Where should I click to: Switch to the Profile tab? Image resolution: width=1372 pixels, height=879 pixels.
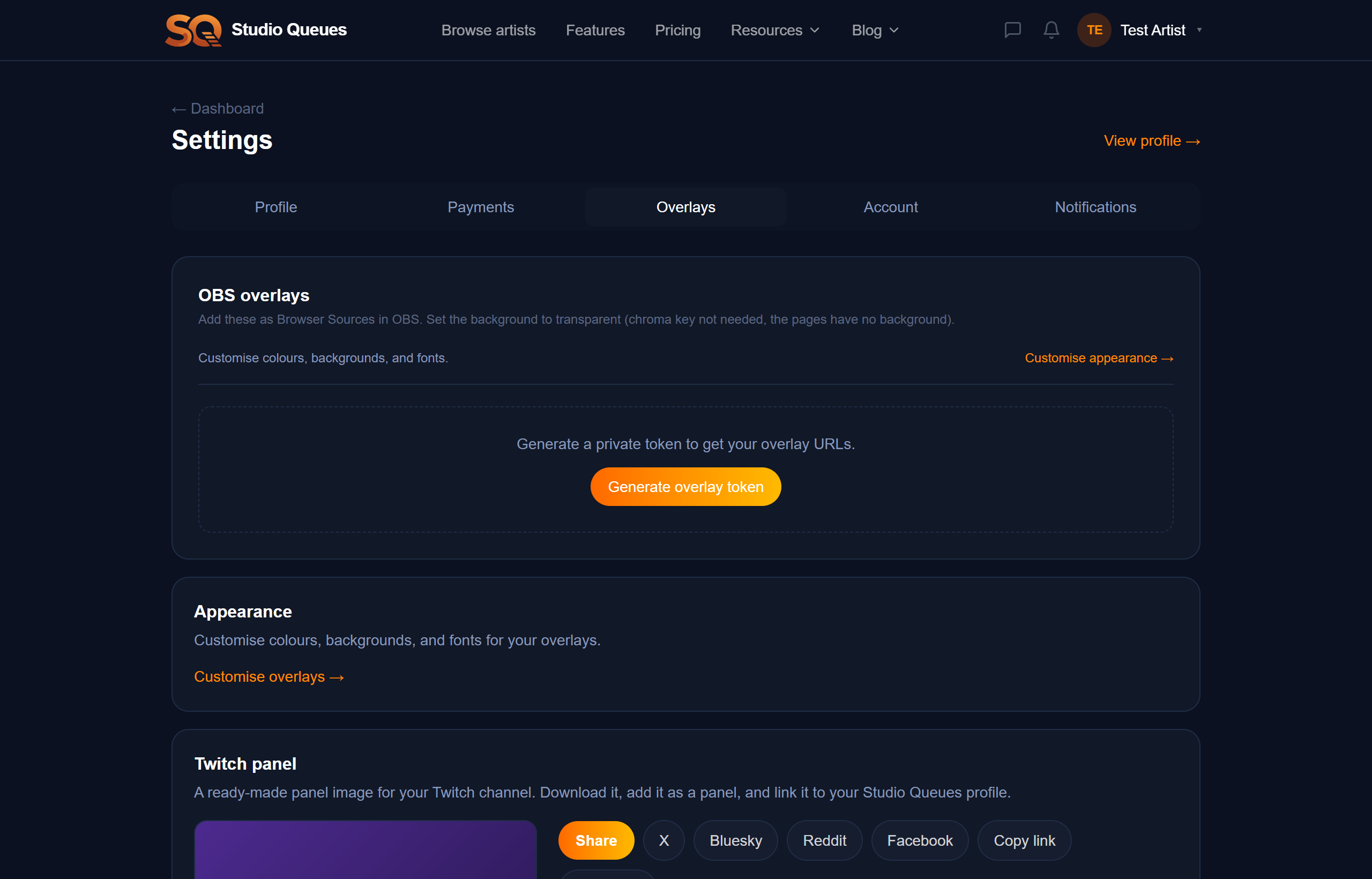[275, 207]
